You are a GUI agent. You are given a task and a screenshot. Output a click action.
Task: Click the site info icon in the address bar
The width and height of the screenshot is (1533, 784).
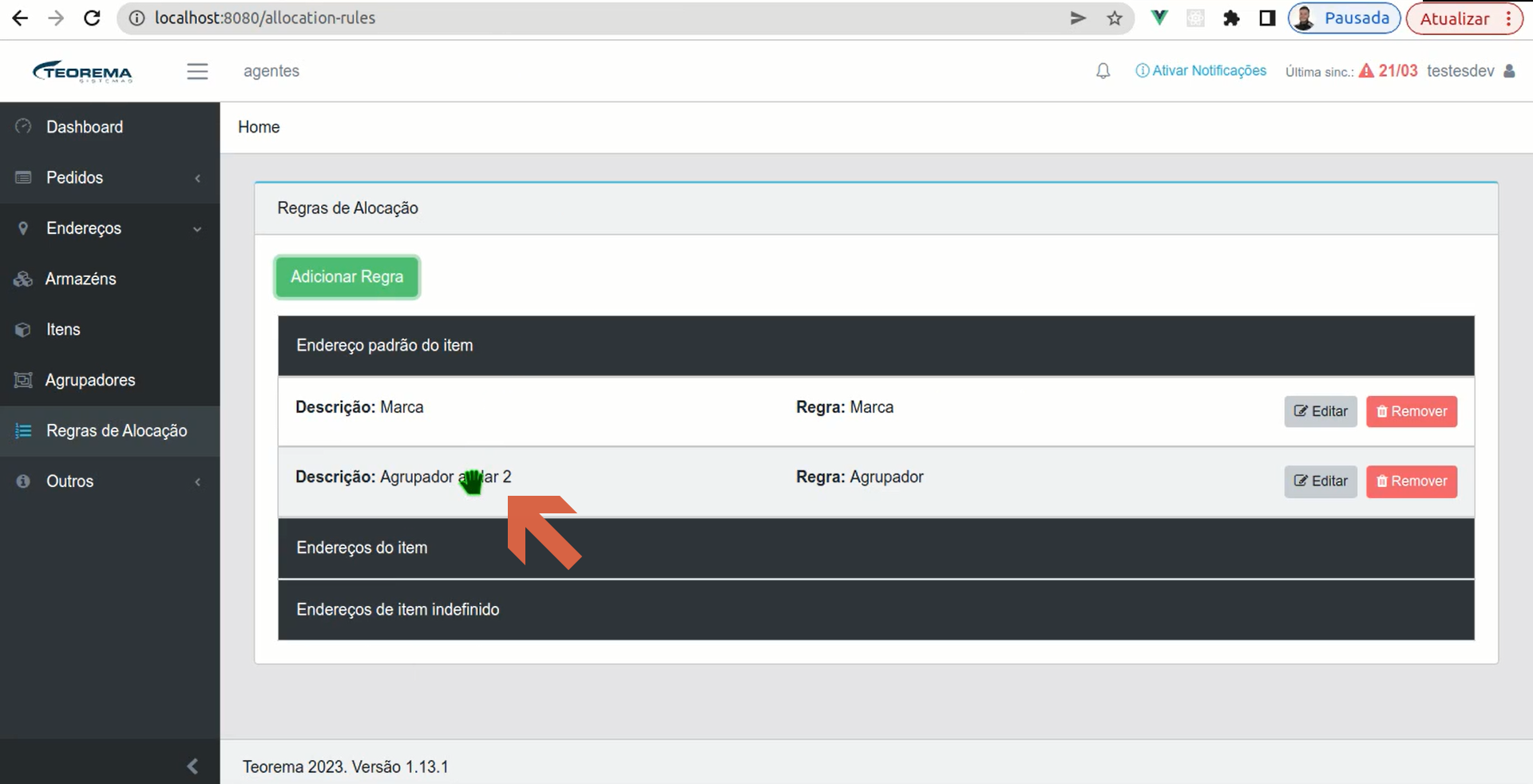[x=137, y=18]
